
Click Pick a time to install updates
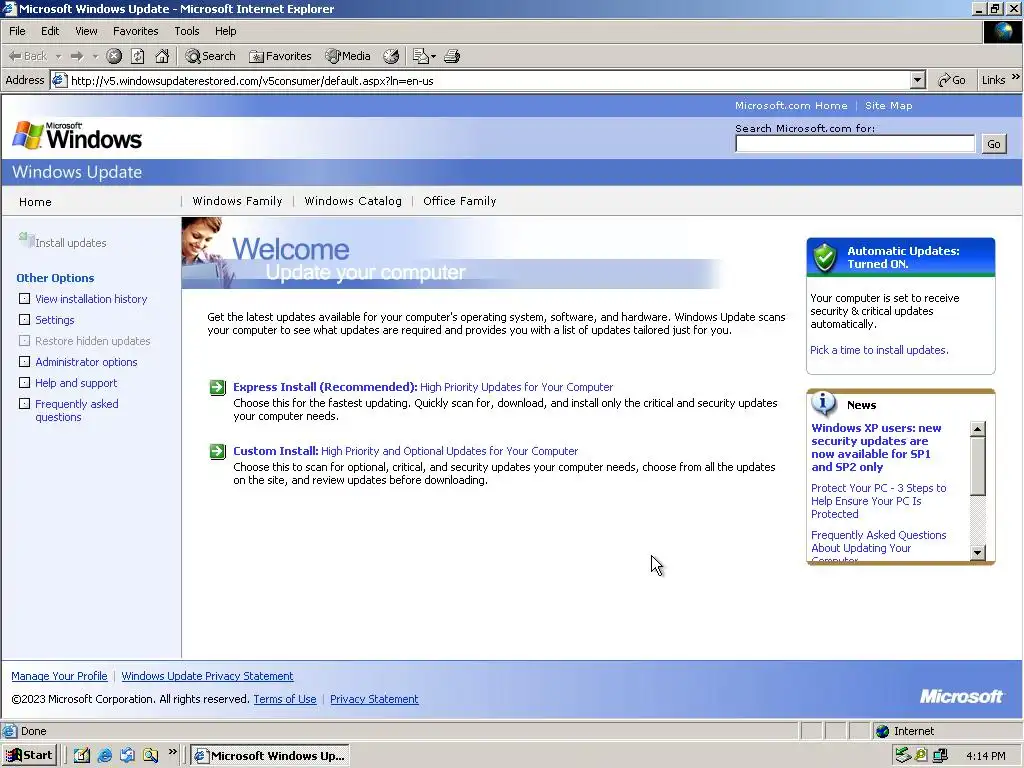pos(879,350)
